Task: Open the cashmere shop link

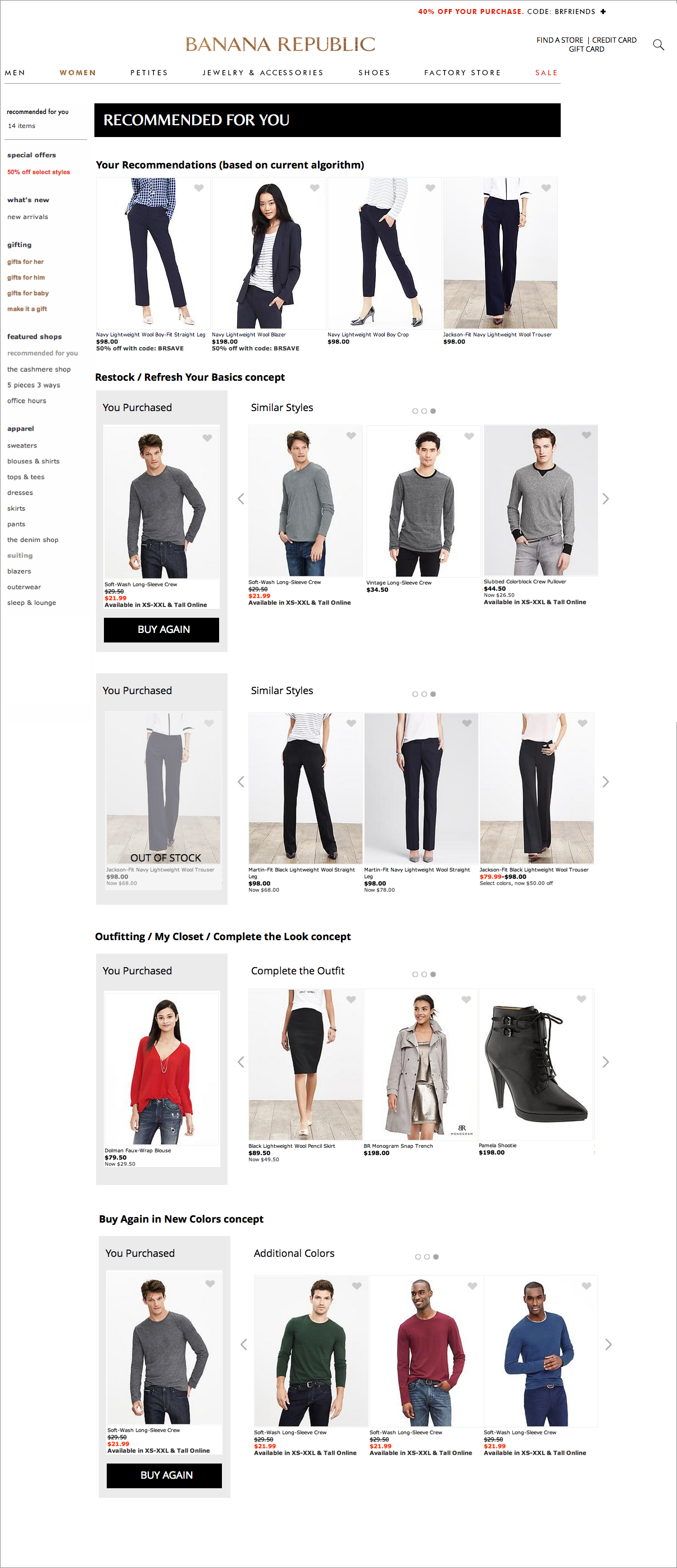Action: click(39, 370)
